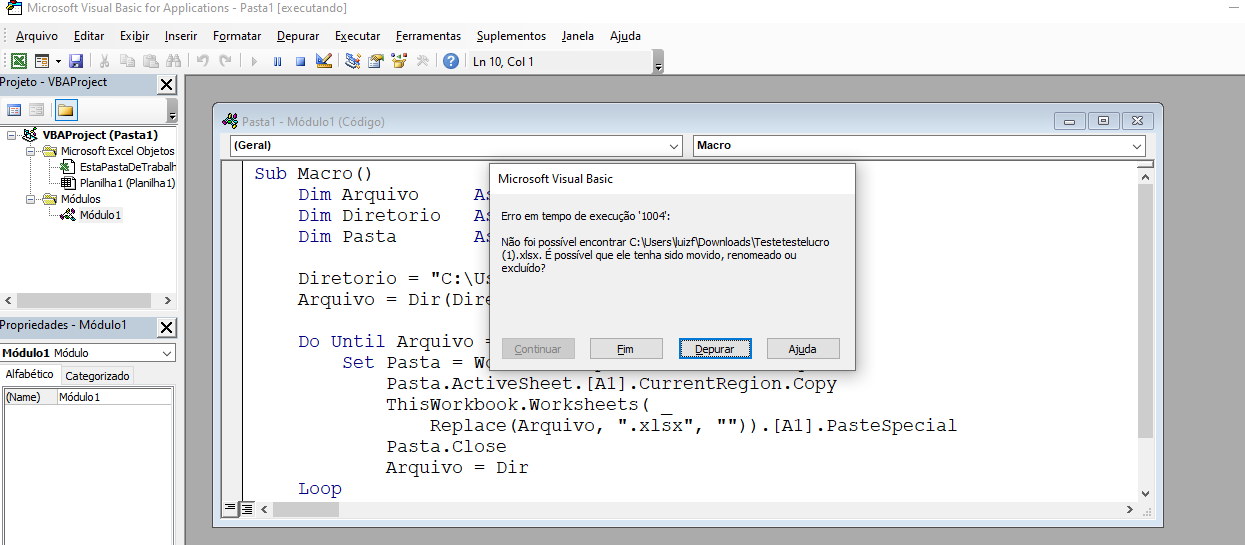The height and width of the screenshot is (545, 1245).
Task: Open the Módulo1 Módulo object dropdown
Action: click(x=166, y=353)
